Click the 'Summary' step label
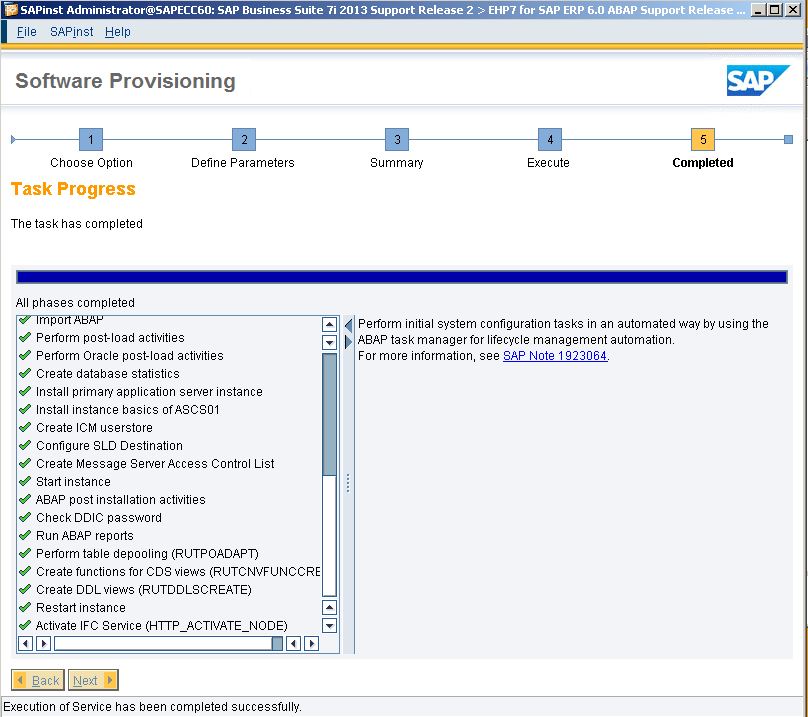 click(x=396, y=163)
